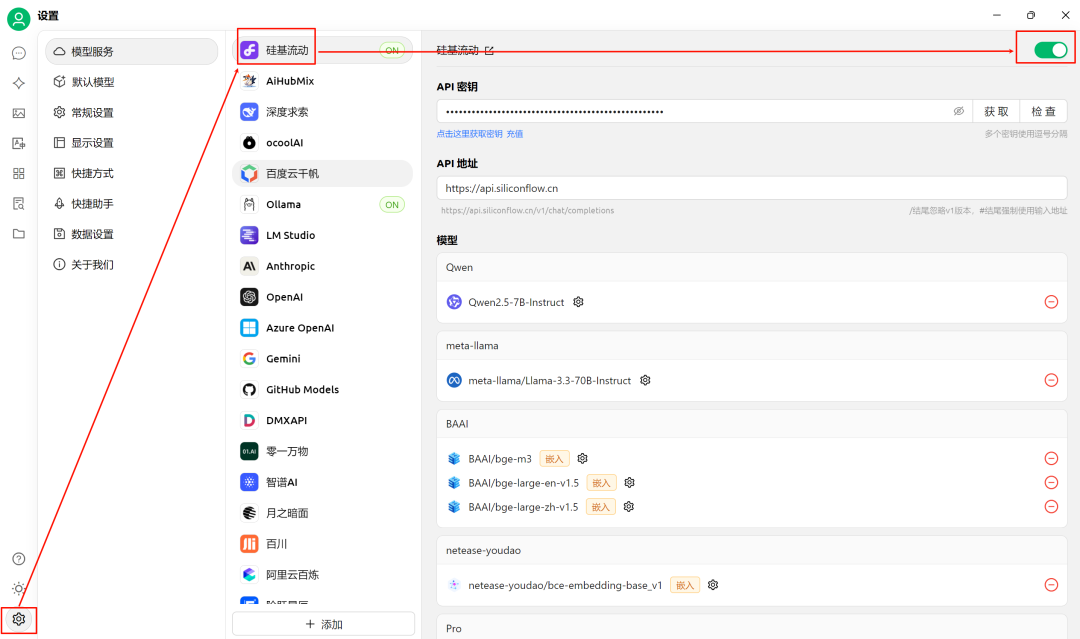Select the Azure OpenAI provider
Image resolution: width=1080 pixels, height=639 pixels.
pos(322,328)
